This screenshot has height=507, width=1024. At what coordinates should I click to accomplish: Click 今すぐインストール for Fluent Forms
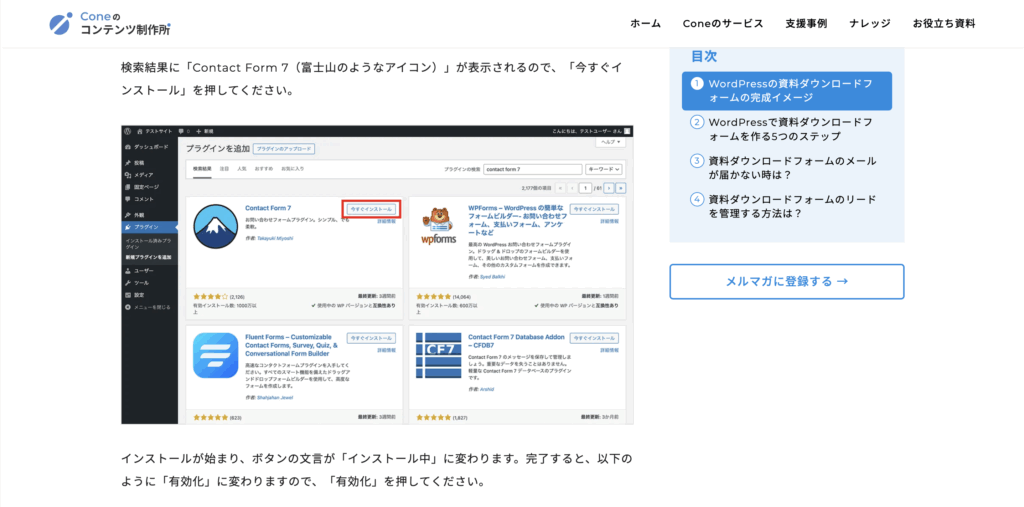tap(372, 338)
